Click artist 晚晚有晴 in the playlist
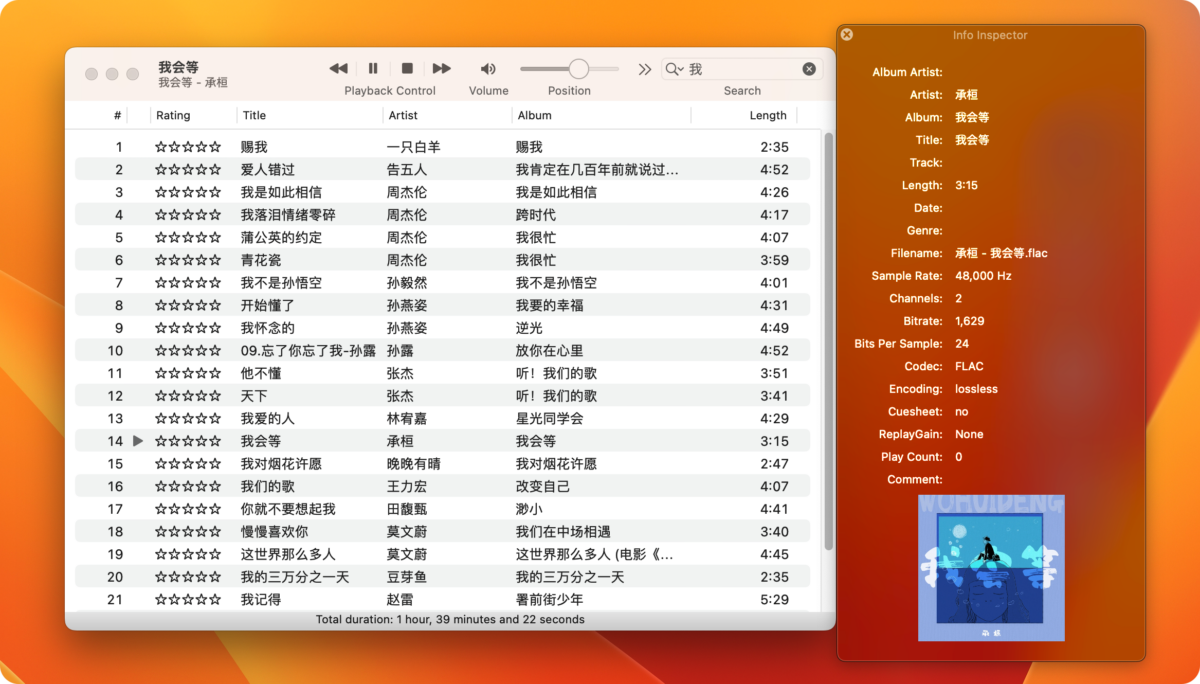This screenshot has width=1200, height=684. point(414,464)
